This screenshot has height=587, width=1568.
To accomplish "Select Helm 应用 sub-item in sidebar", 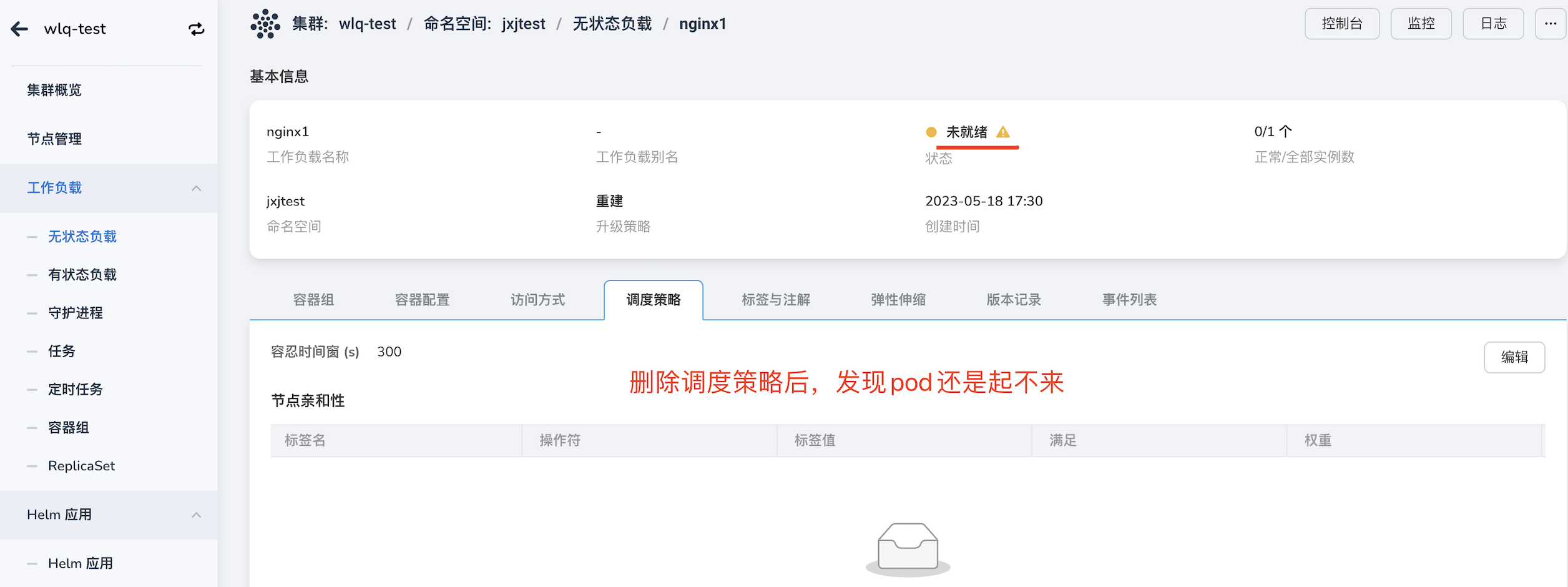I will [81, 563].
